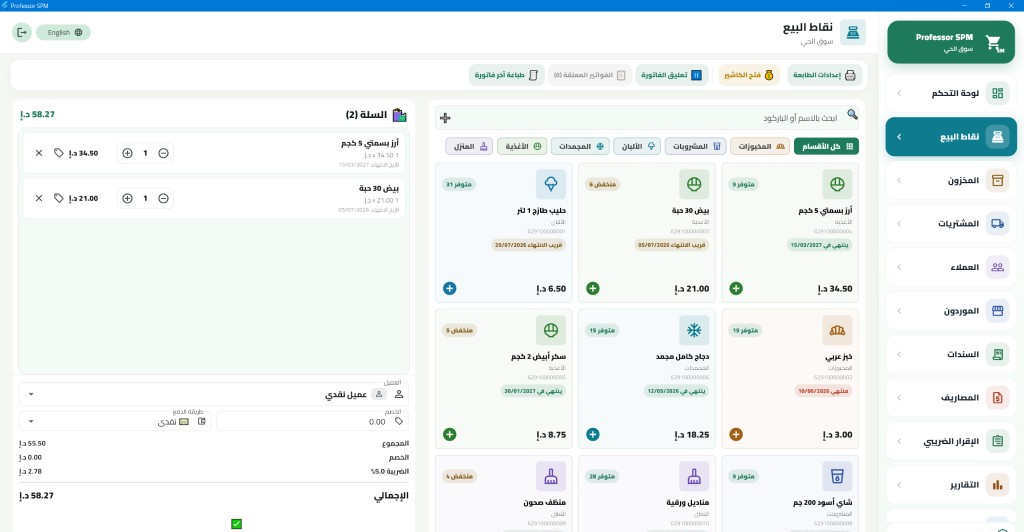Click تعليق الفاتورة suspend invoice button
The width and height of the screenshot is (1024, 532).
coord(671,75)
